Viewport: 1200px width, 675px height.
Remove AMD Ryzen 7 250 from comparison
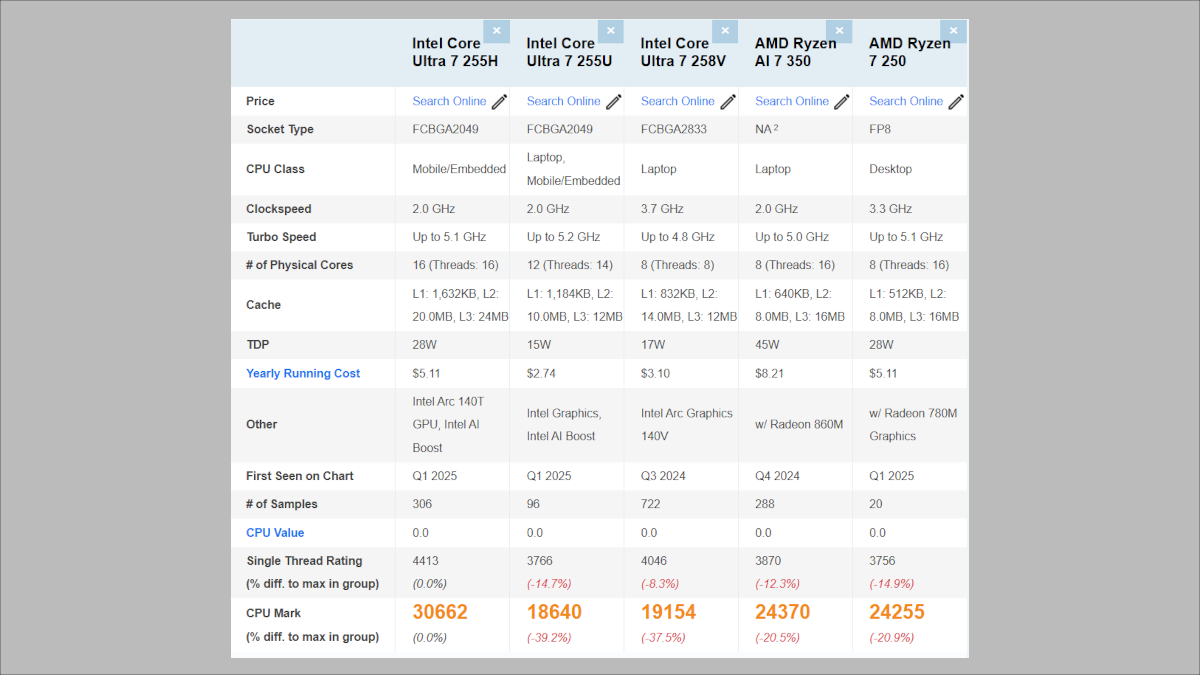pyautogui.click(x=954, y=31)
